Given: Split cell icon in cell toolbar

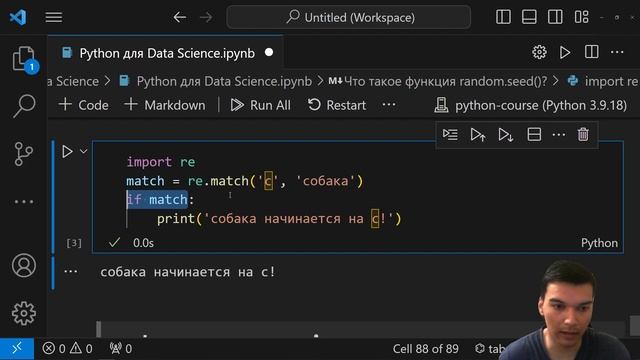Looking at the screenshot, I should click(534, 134).
